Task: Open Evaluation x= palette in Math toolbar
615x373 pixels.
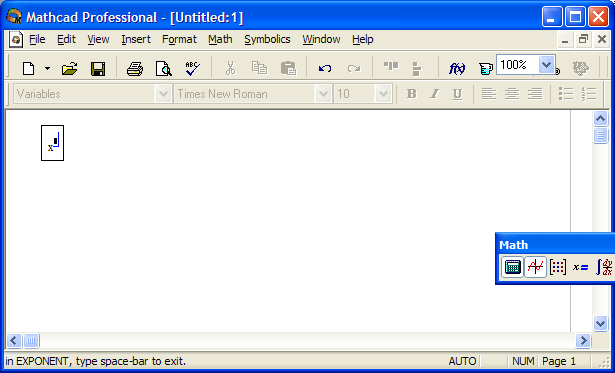Action: coord(580,267)
